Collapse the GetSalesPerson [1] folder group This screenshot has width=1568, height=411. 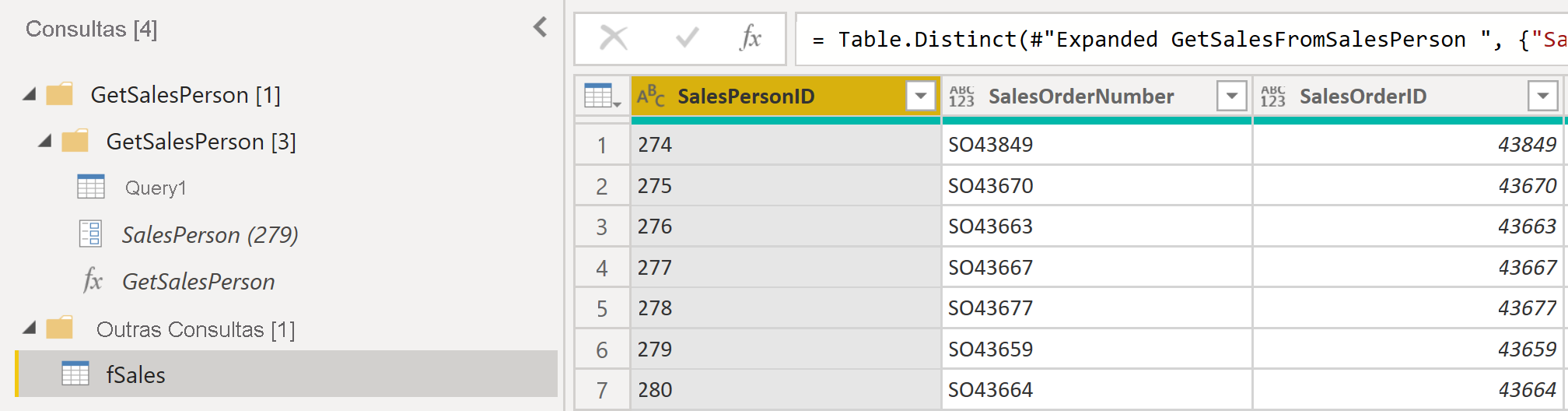30,95
